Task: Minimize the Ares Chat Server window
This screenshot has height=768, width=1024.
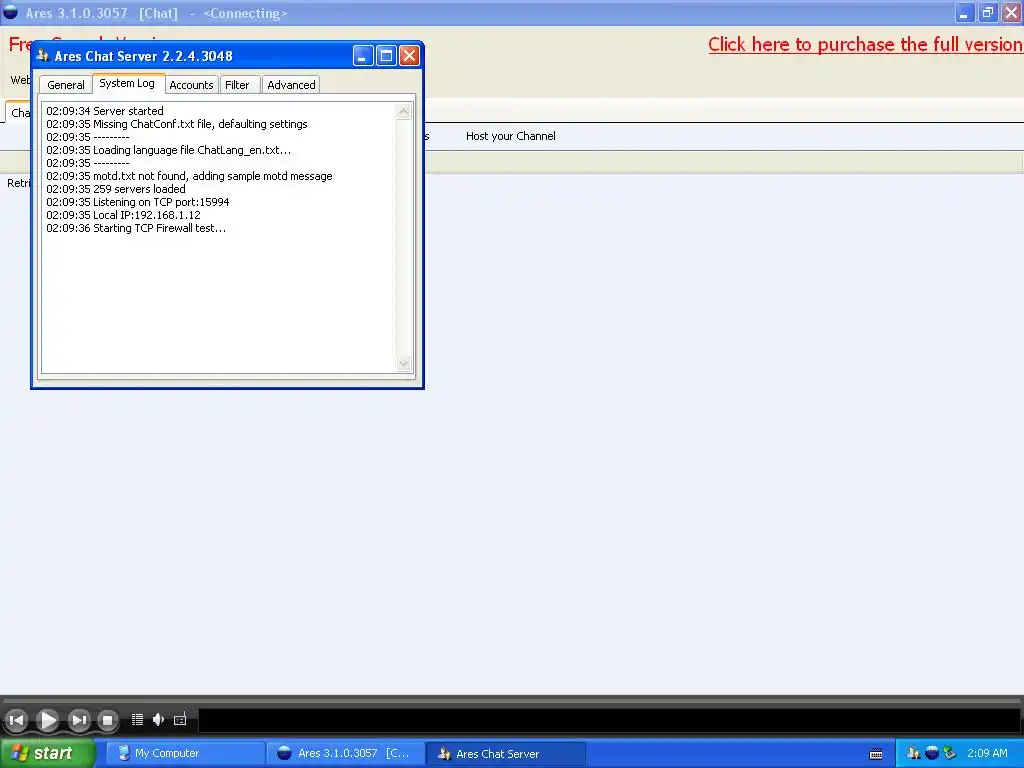Action: (363, 56)
